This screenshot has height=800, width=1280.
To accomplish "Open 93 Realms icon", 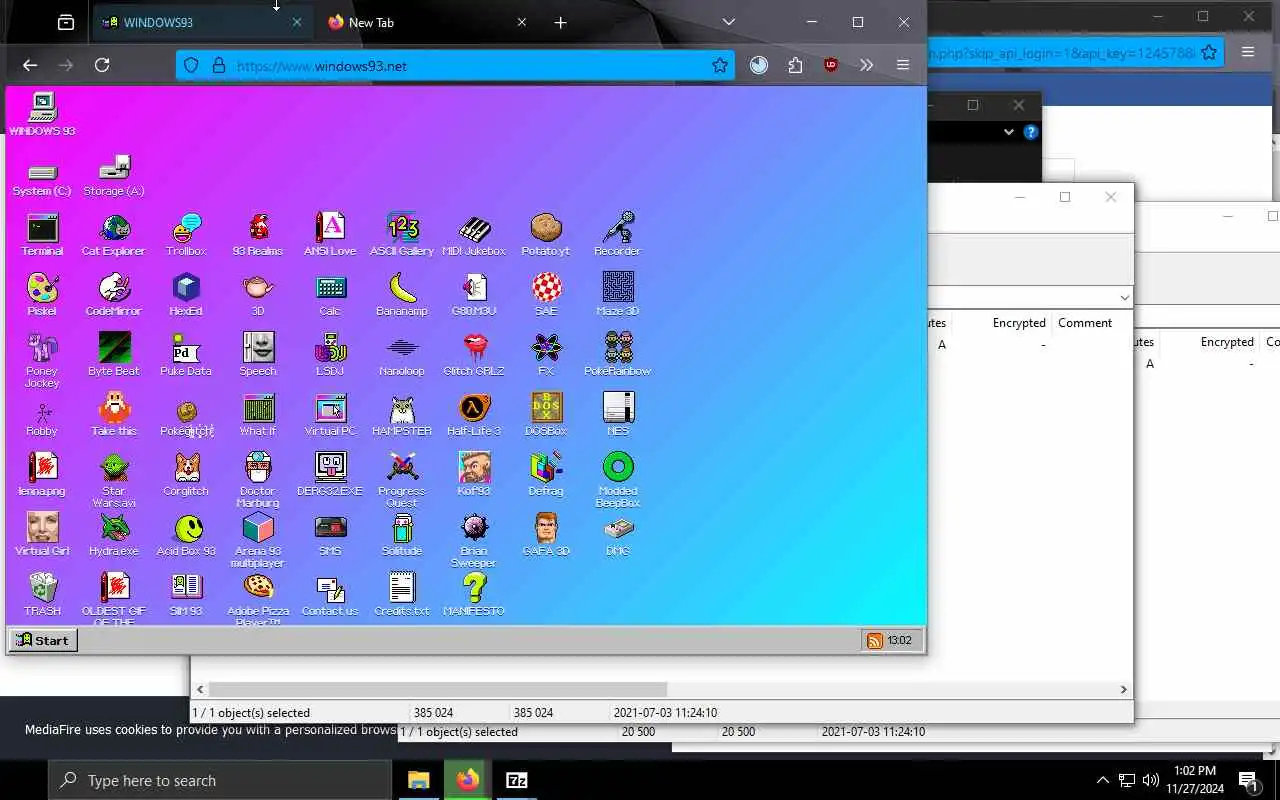I will tap(258, 234).
